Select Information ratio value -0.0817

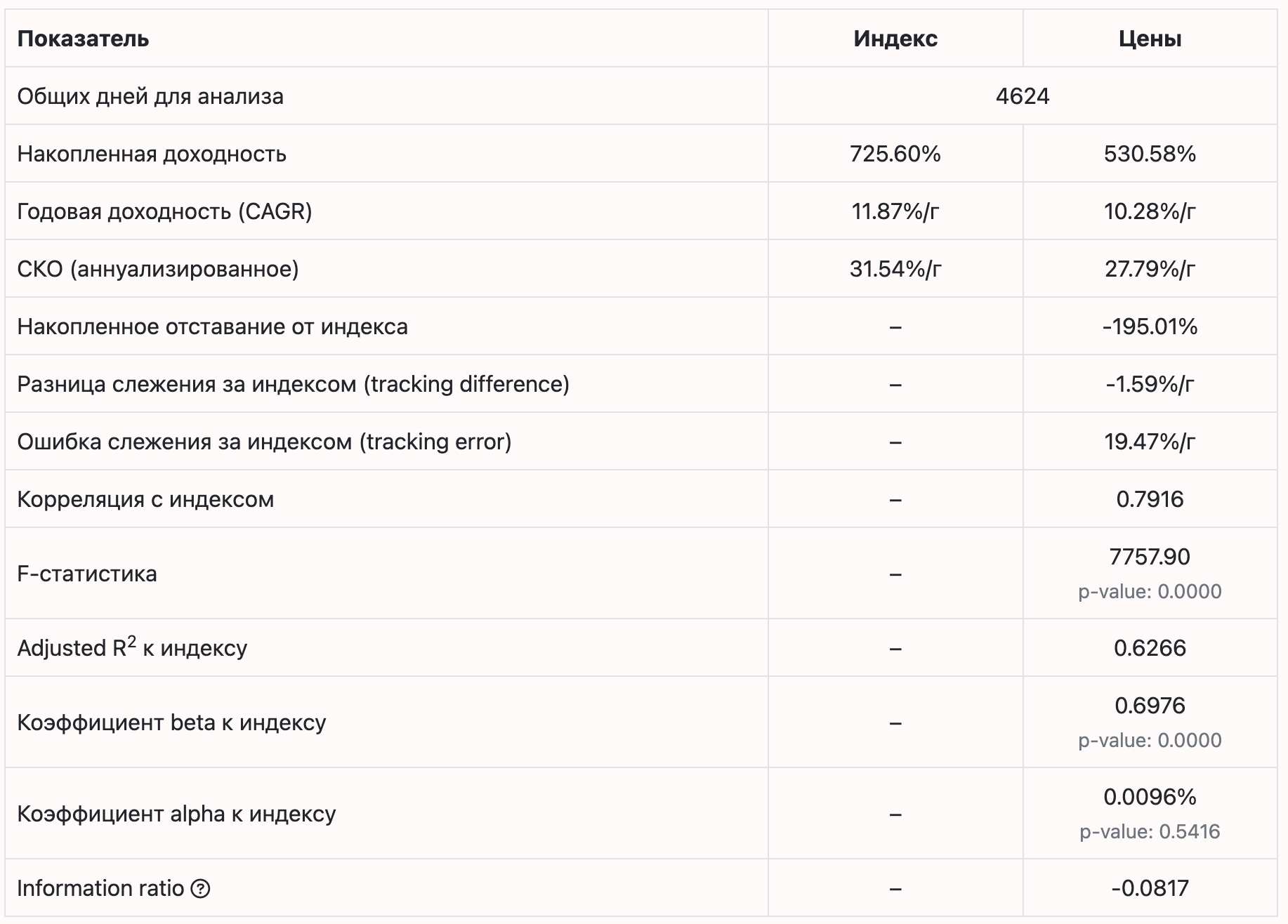coord(1150,888)
